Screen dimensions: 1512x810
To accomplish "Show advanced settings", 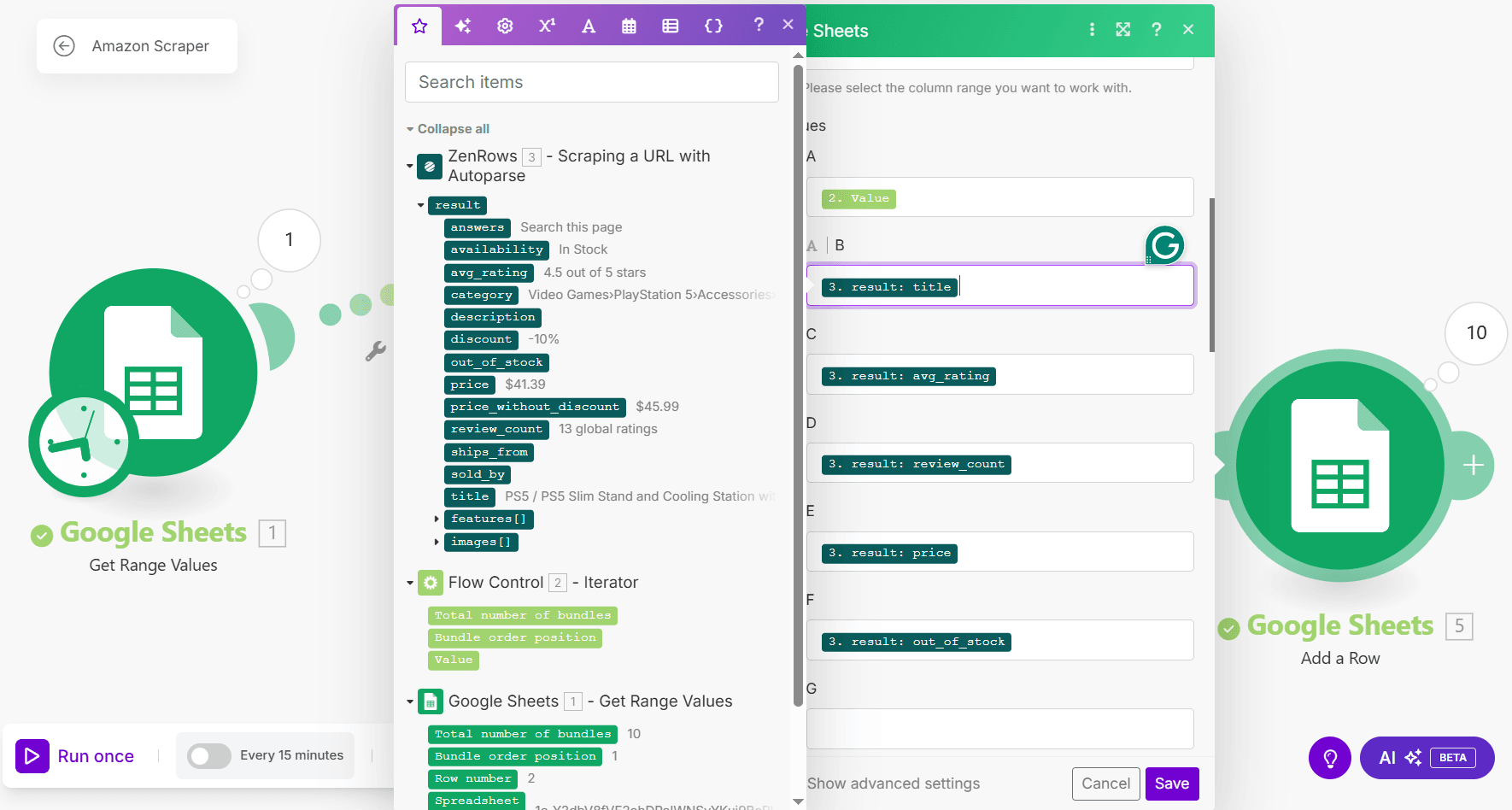I will 894,784.
